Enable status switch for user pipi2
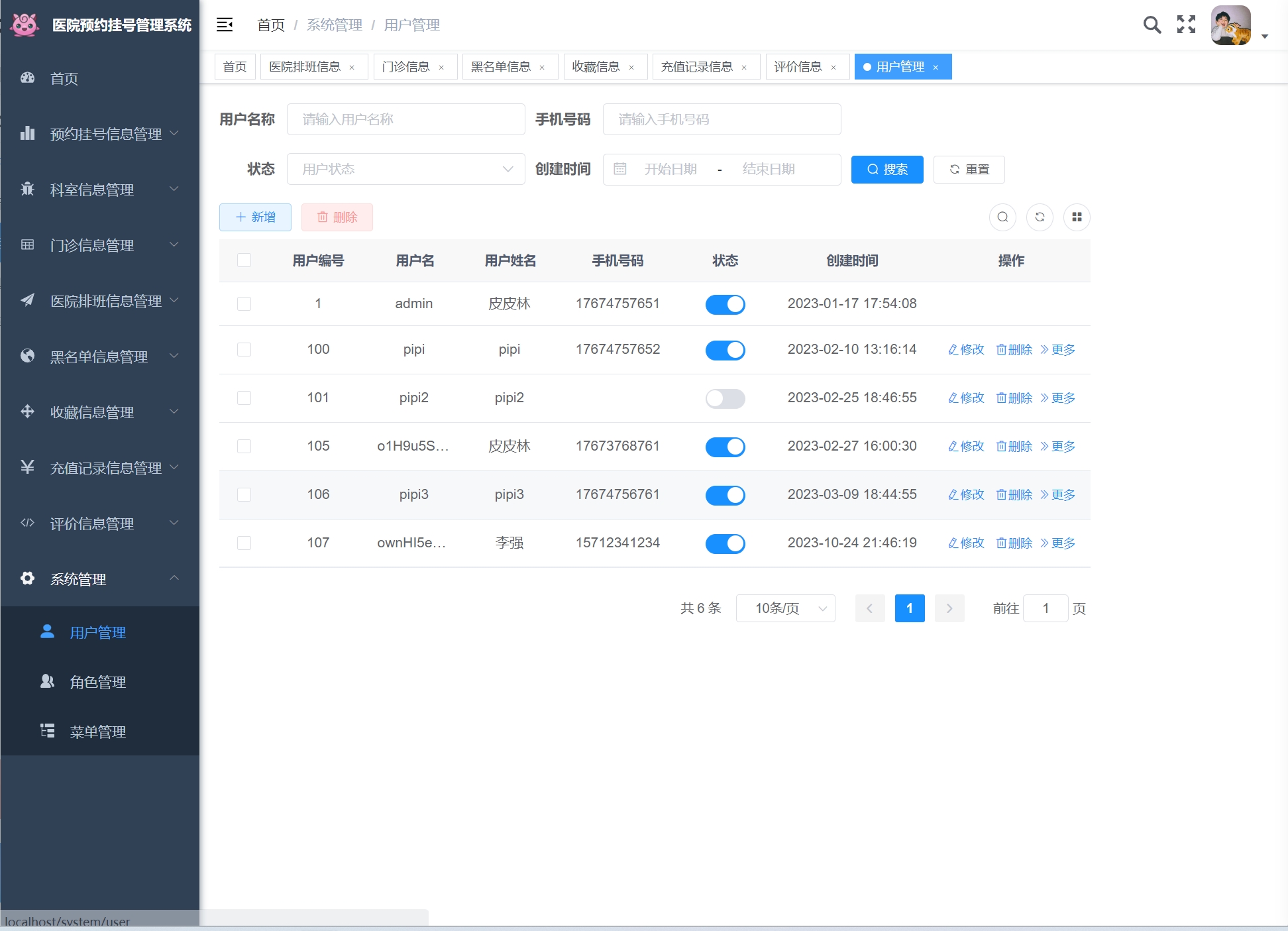 pos(725,398)
